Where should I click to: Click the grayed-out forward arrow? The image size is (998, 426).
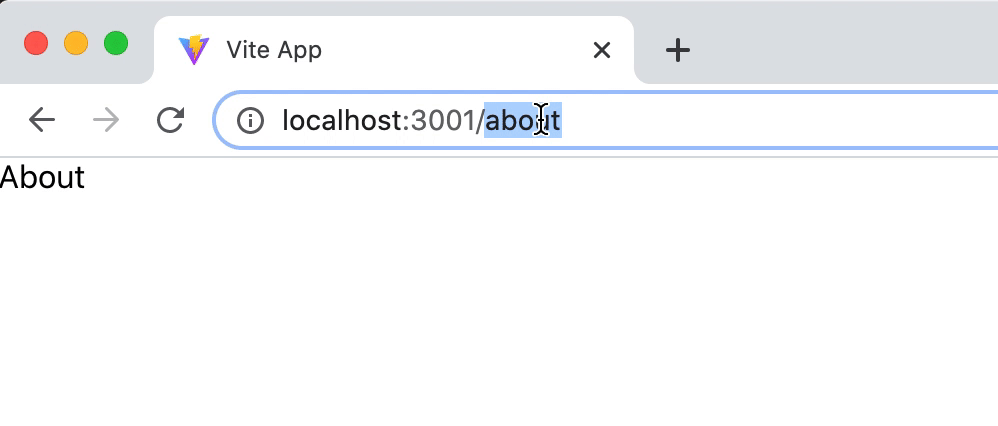(x=106, y=120)
